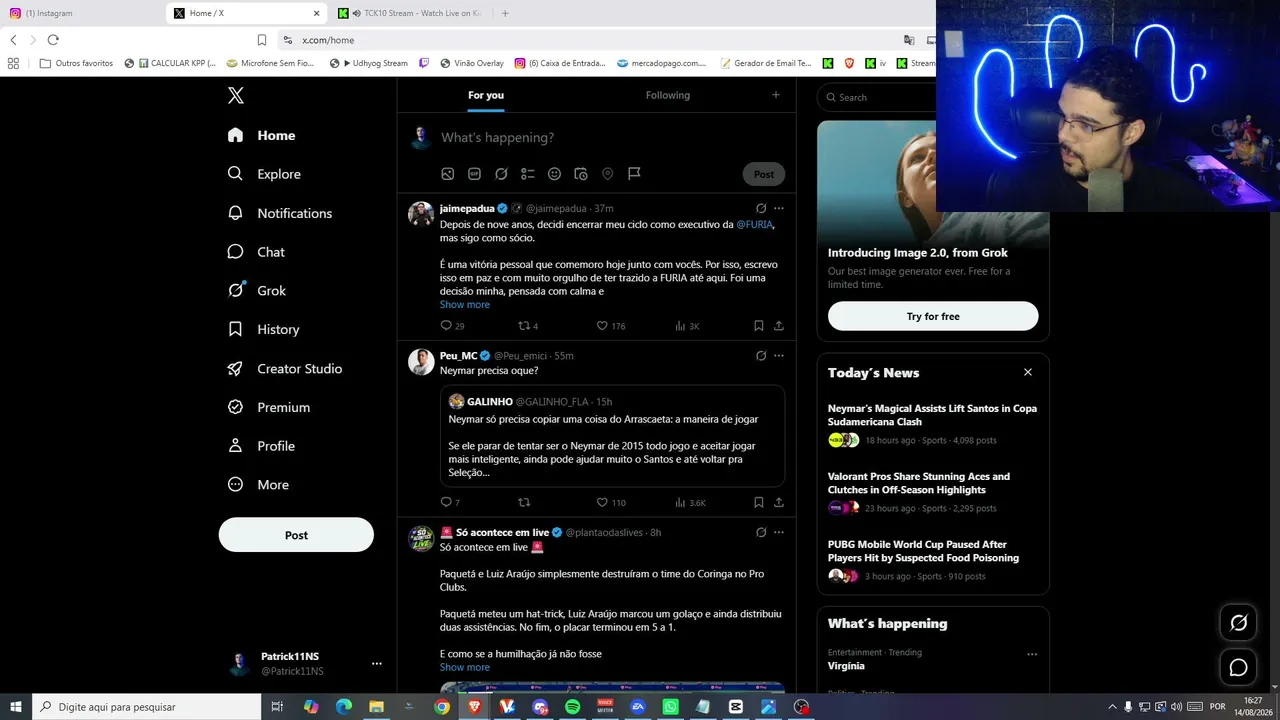
Task: Open Notifications in the sidebar
Action: 280,213
